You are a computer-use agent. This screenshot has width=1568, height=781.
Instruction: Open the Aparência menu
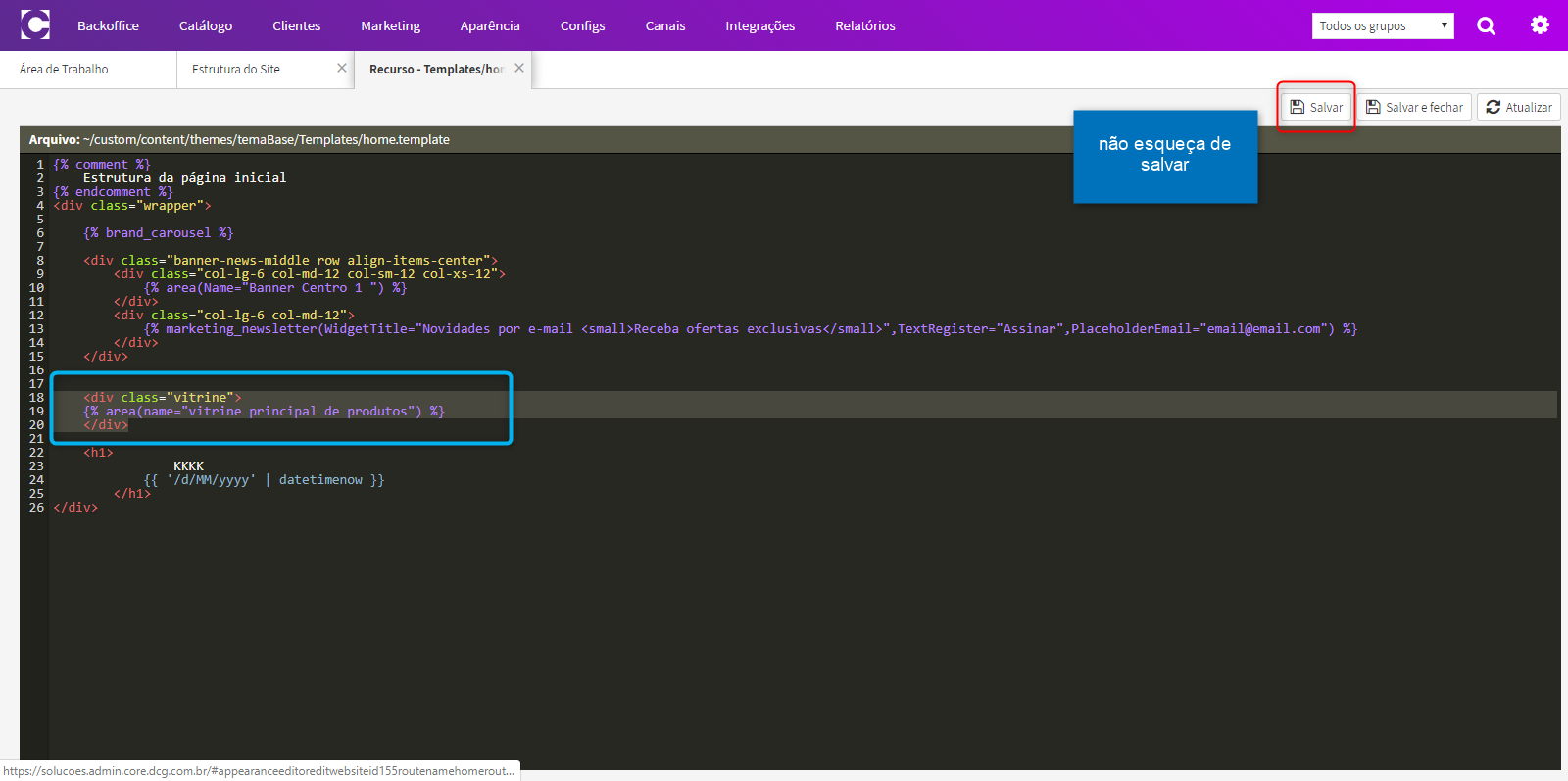tap(490, 25)
